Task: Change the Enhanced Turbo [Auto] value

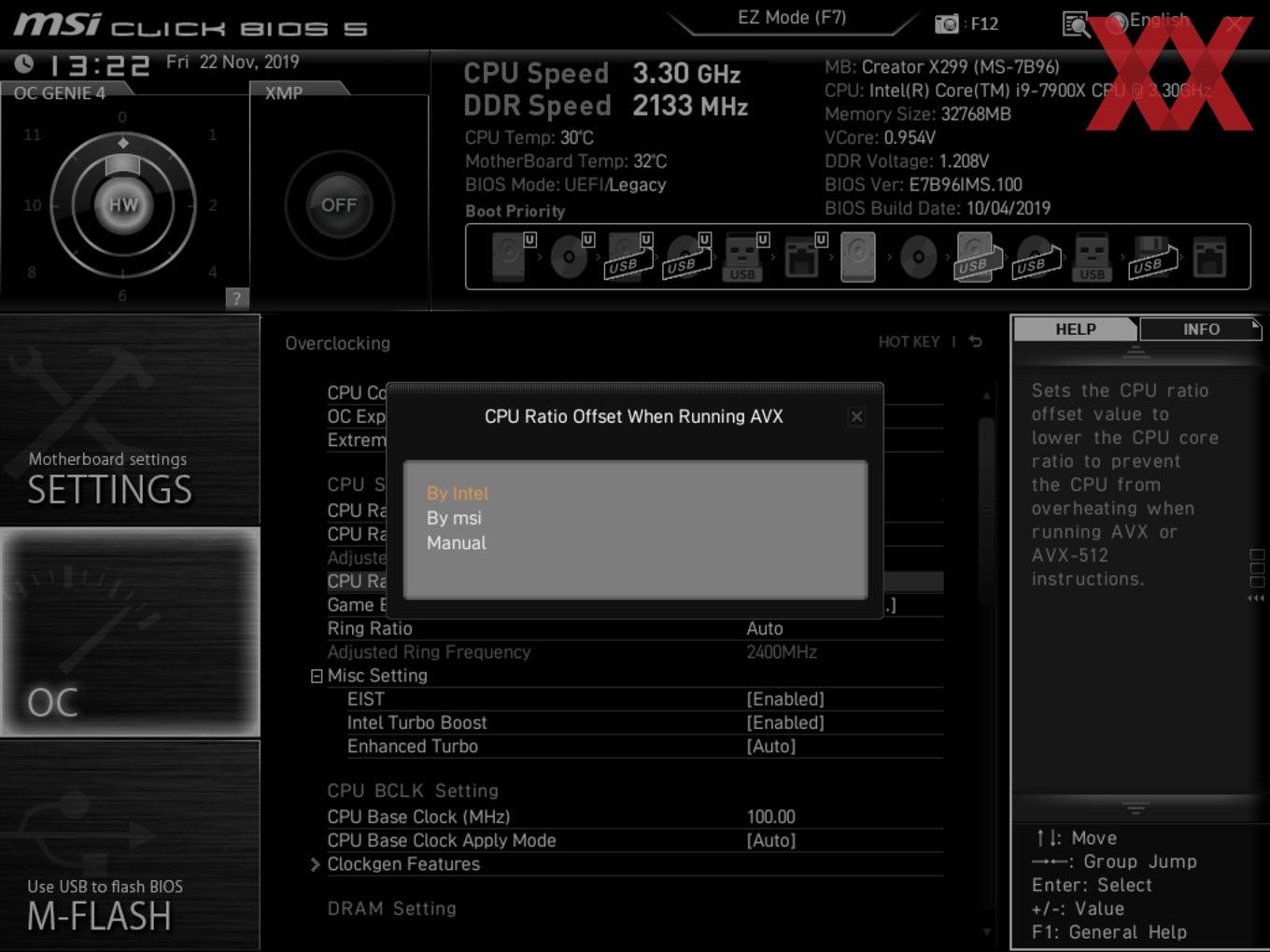Action: pyautogui.click(x=771, y=746)
